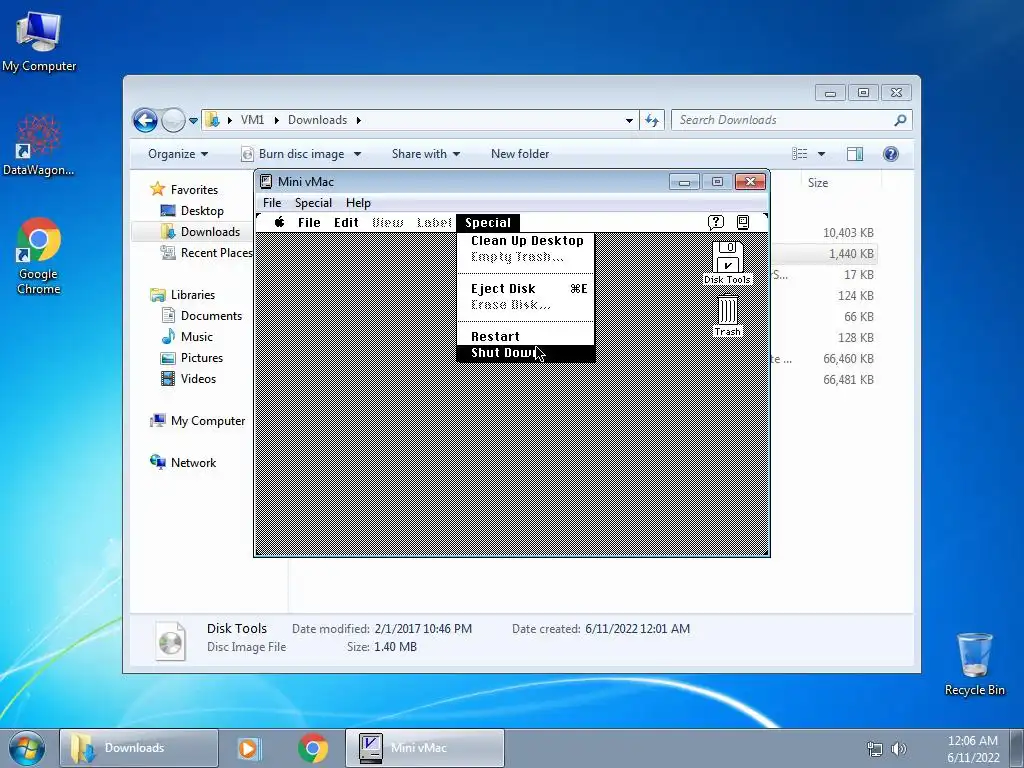
Task: Expand the view options dropdown arrow
Action: (x=822, y=154)
